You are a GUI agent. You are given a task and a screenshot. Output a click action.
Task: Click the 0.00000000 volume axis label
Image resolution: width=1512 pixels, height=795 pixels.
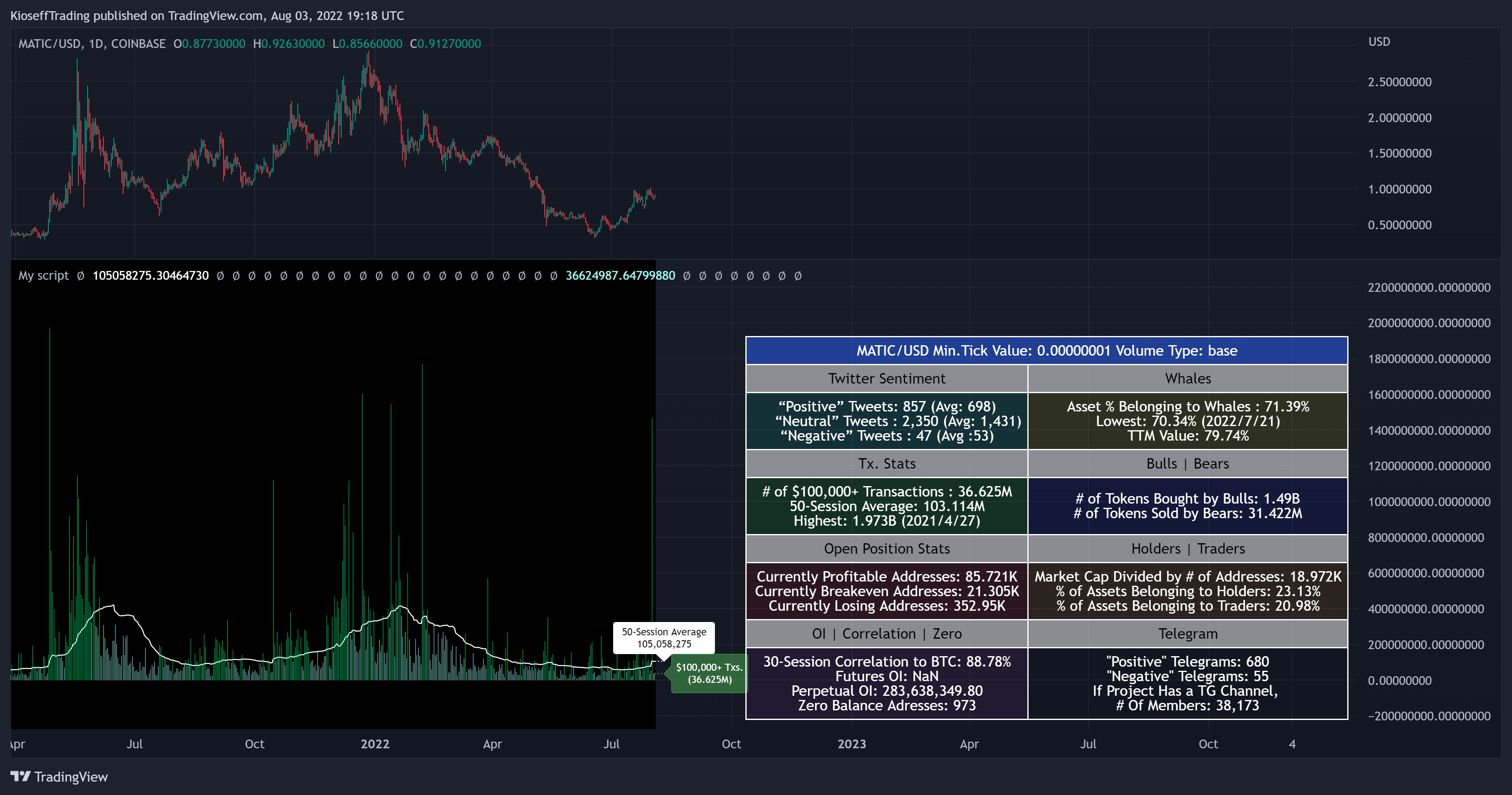tap(1399, 681)
